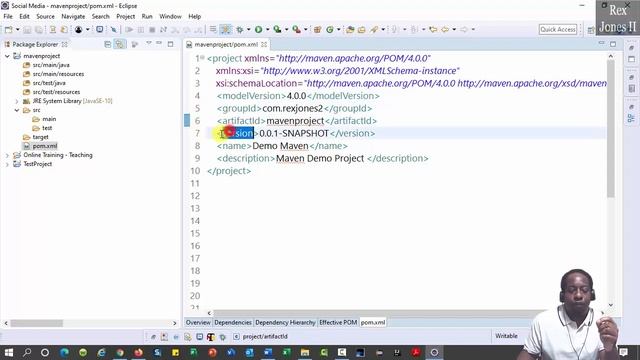This screenshot has height=360, width=640.
Task: Switch to the Dependencies tab
Action: pyautogui.click(x=233, y=322)
